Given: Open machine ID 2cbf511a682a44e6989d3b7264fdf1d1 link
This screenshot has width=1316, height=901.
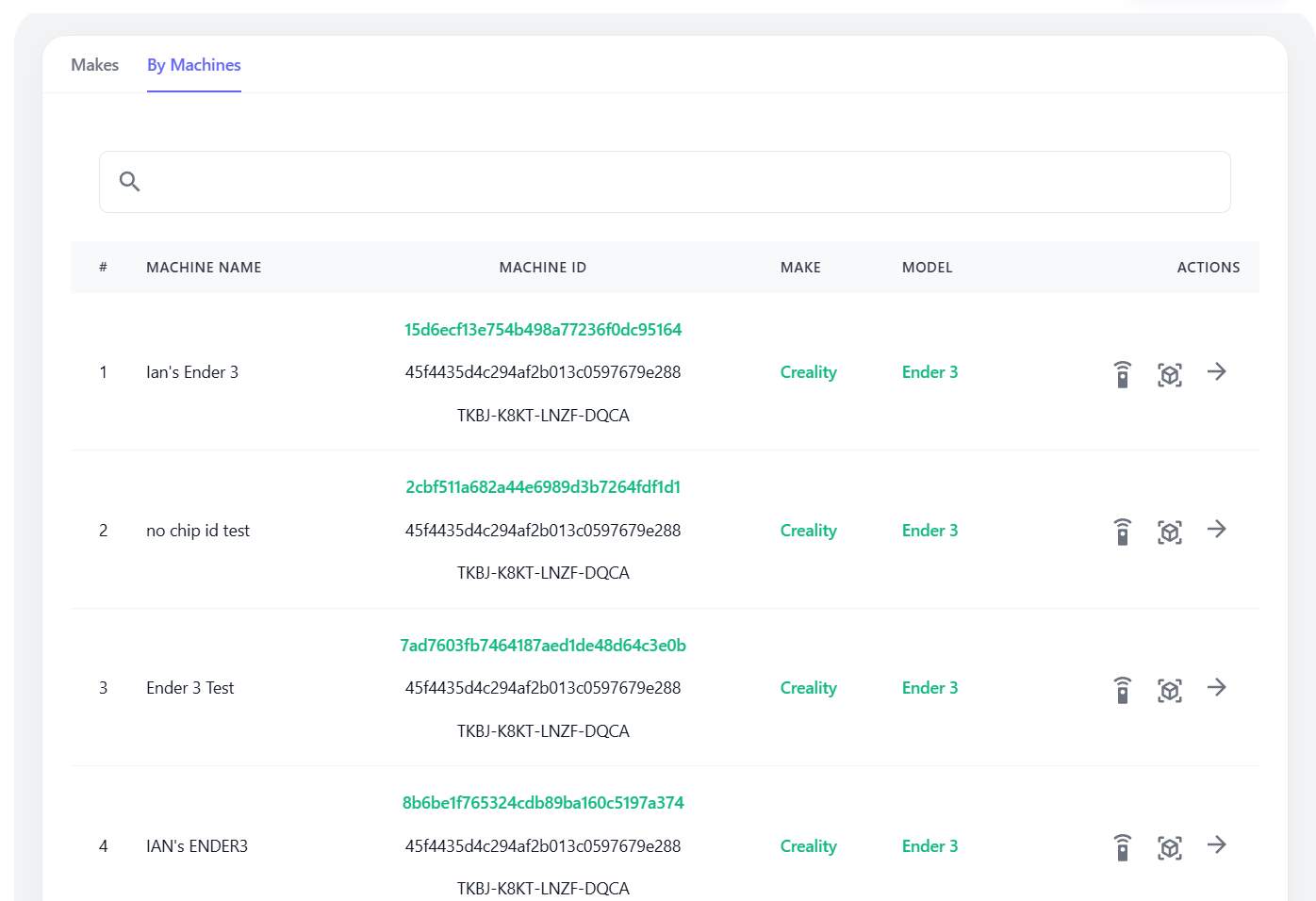Looking at the screenshot, I should click(x=543, y=487).
